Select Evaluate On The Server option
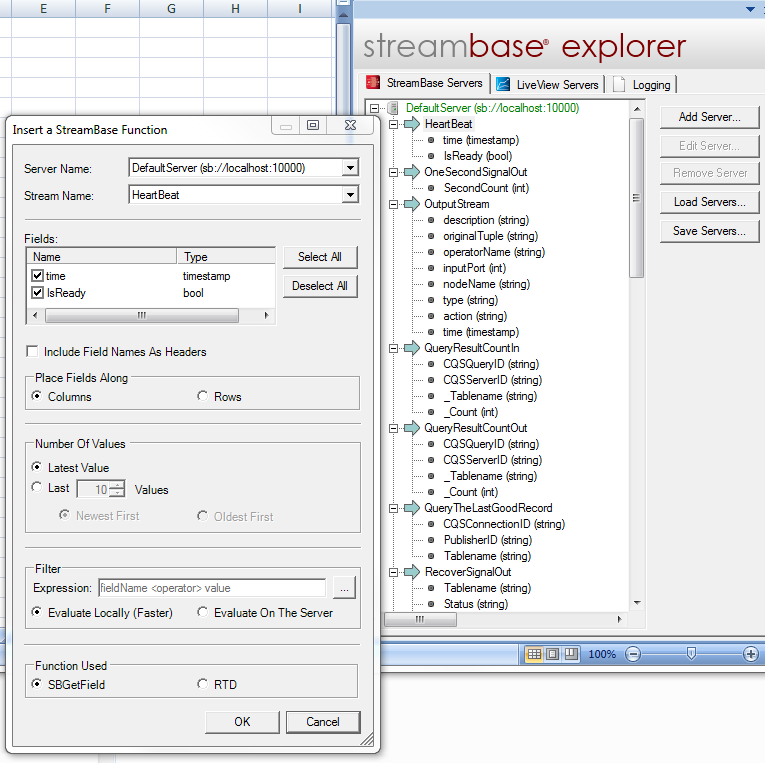Viewport: 765px width, 763px height. pyautogui.click(x=202, y=612)
